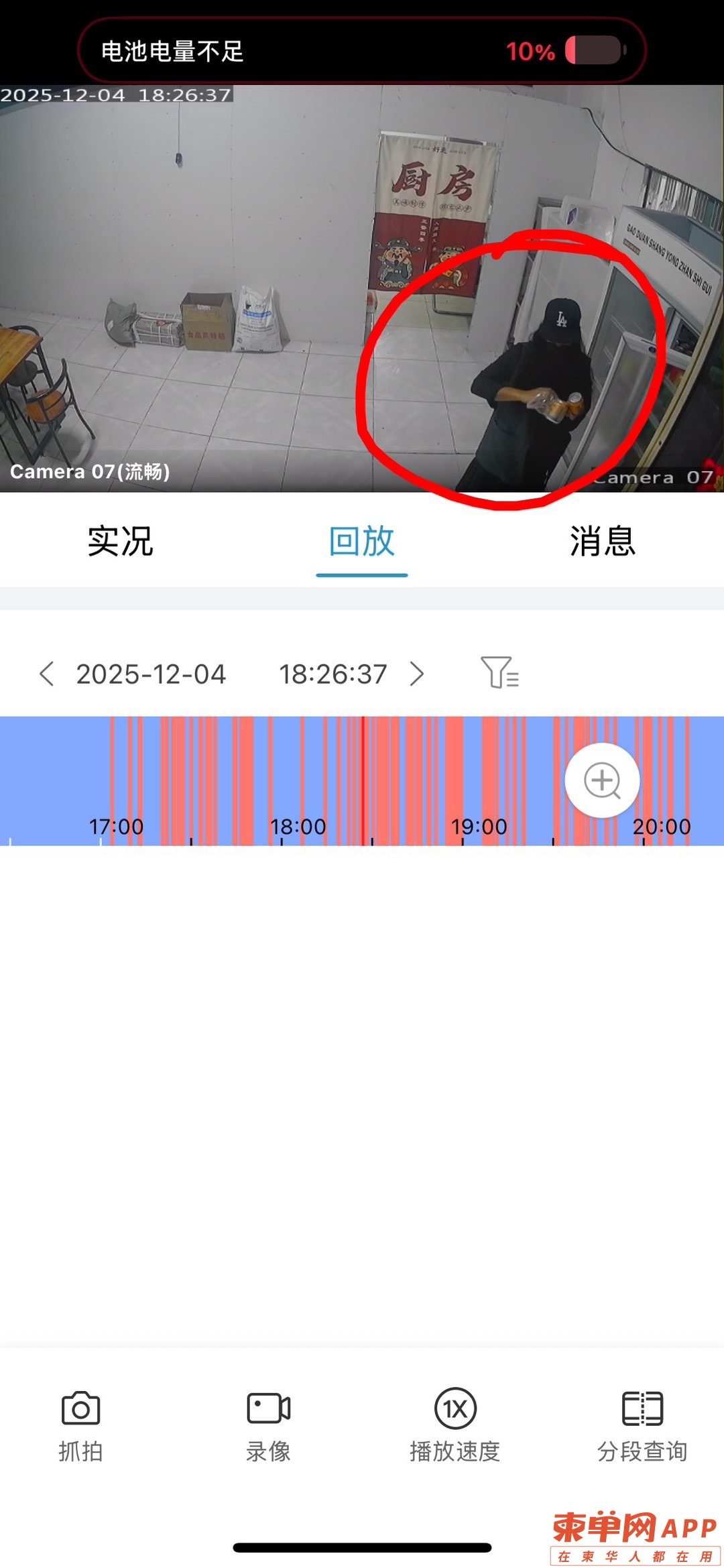Start recording with the 录像 icon
This screenshot has width=724, height=1568.
(268, 1408)
